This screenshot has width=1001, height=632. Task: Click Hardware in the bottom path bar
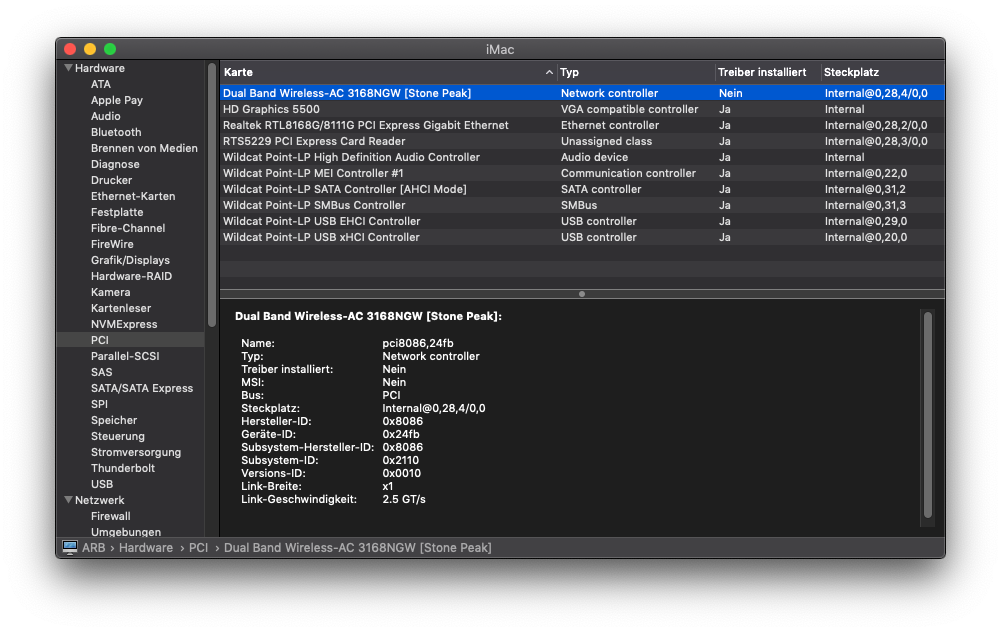click(x=146, y=548)
